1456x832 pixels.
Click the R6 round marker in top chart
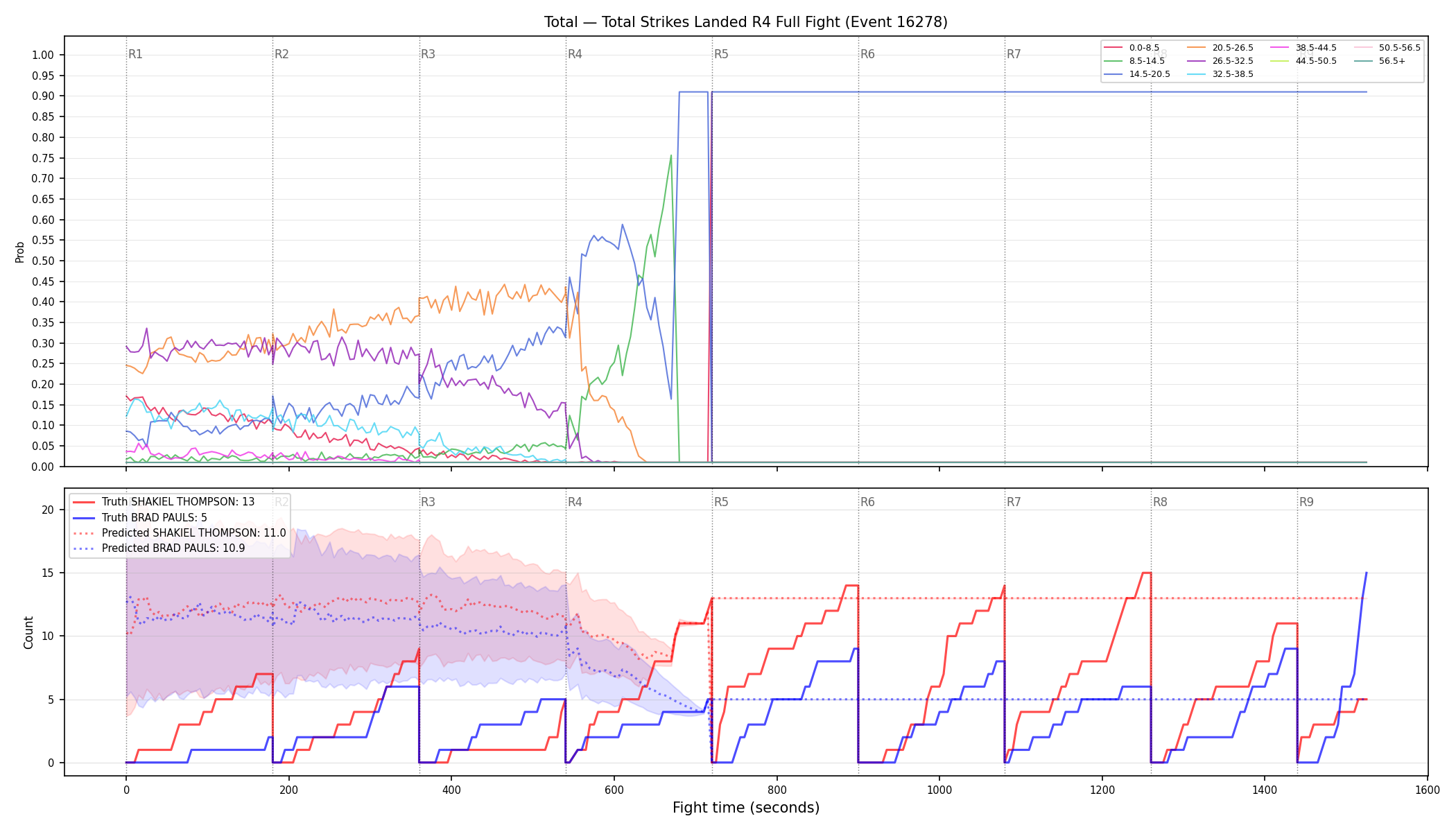pyautogui.click(x=867, y=54)
